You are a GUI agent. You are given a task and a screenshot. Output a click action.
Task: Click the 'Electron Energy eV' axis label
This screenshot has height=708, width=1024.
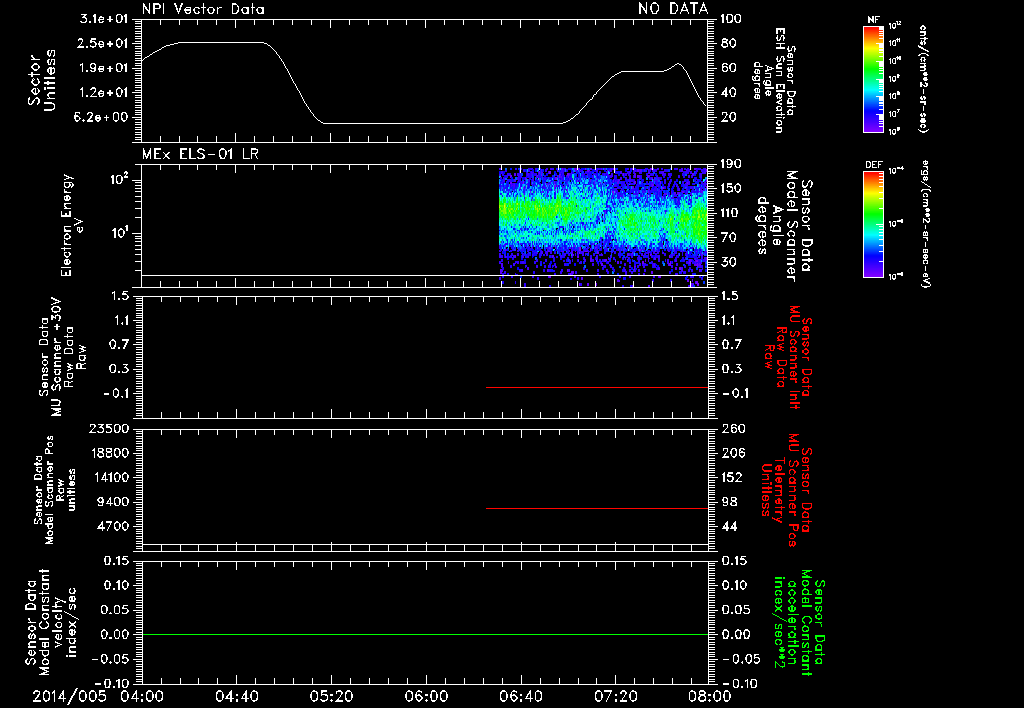point(72,225)
